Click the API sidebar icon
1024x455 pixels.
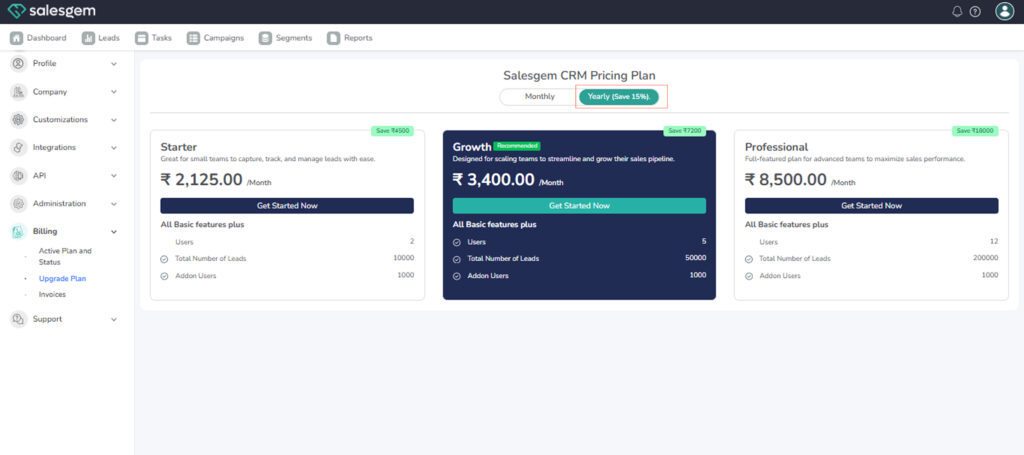pos(18,175)
